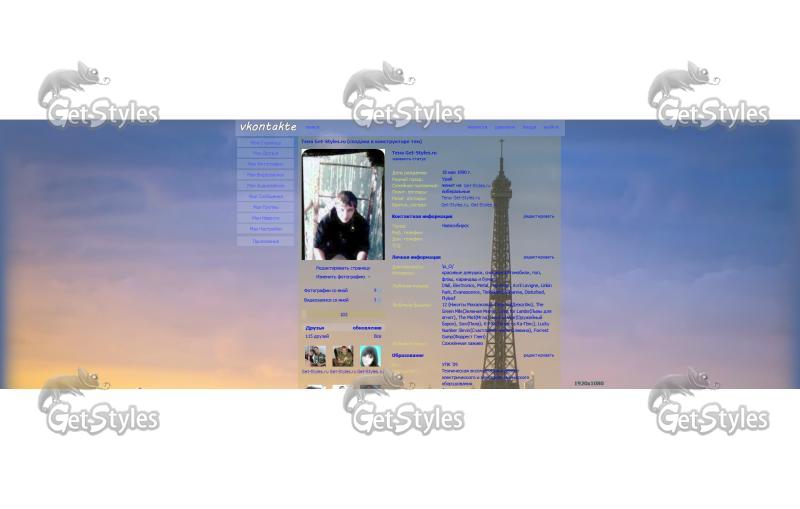Open 'Мои Сообщения' sidebar item
Screen dimensions: 800x509
pyautogui.click(x=266, y=196)
